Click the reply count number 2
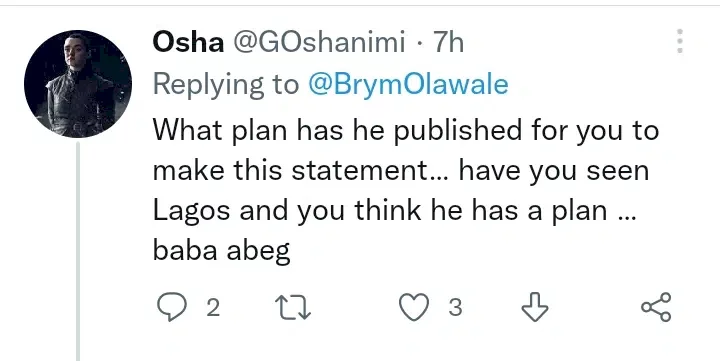Screen dimensions: 720x361 [213, 308]
